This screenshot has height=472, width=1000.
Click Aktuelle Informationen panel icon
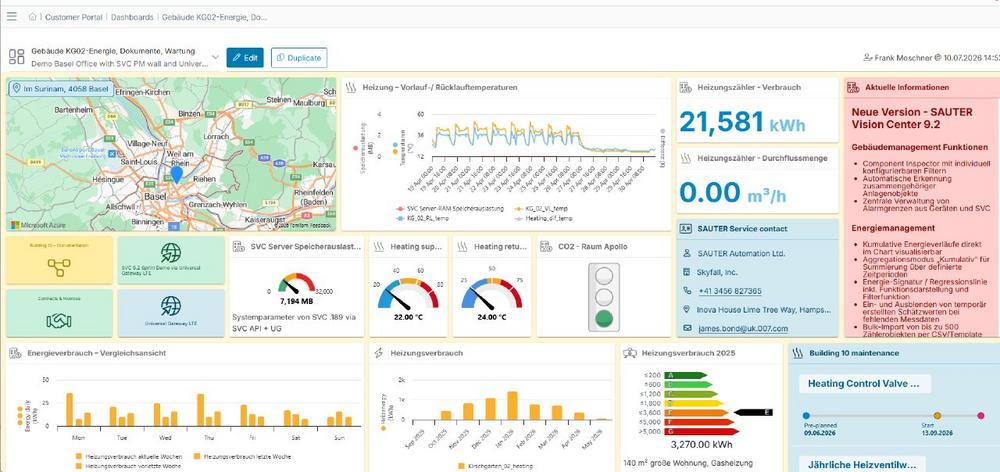(x=853, y=87)
